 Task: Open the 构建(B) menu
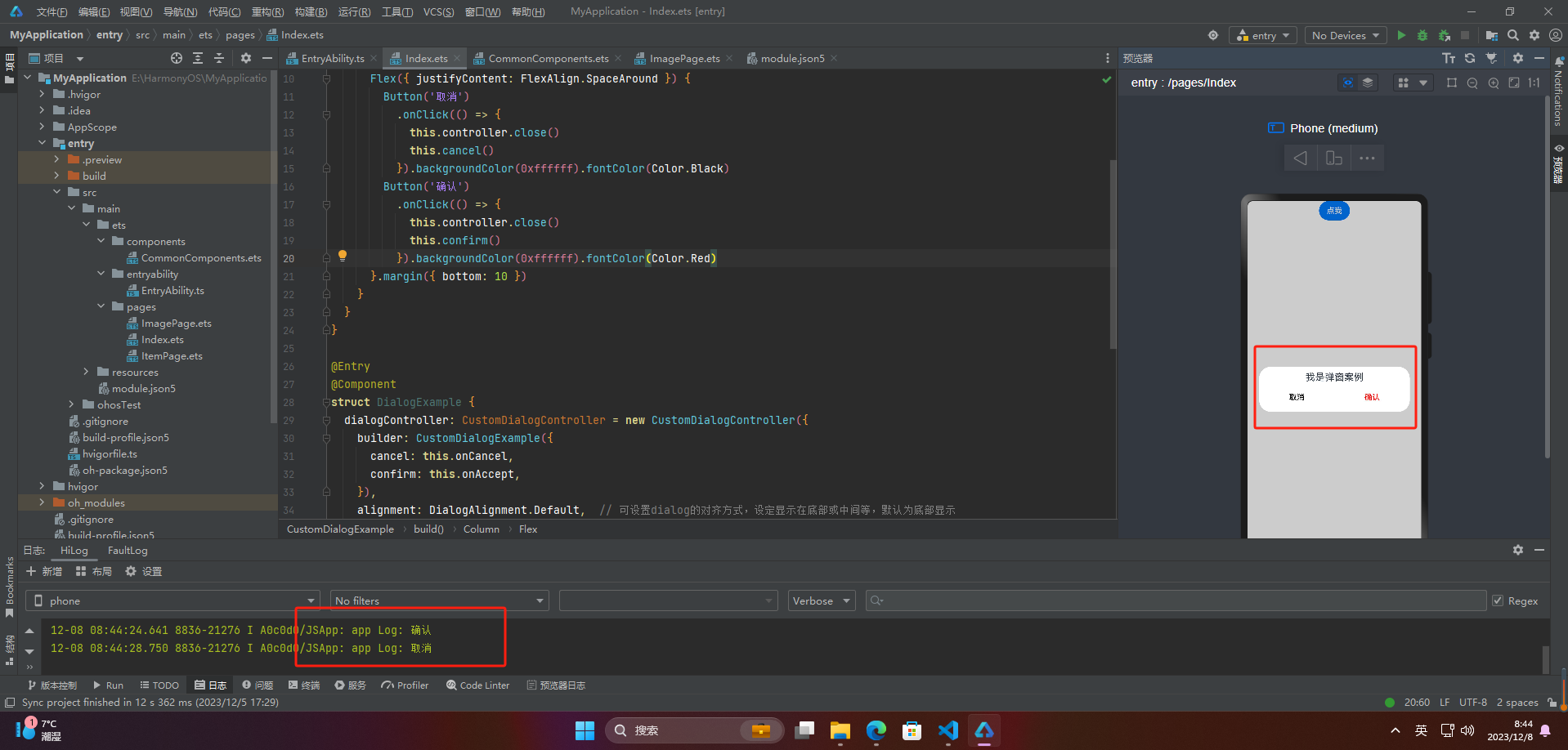pos(311,11)
